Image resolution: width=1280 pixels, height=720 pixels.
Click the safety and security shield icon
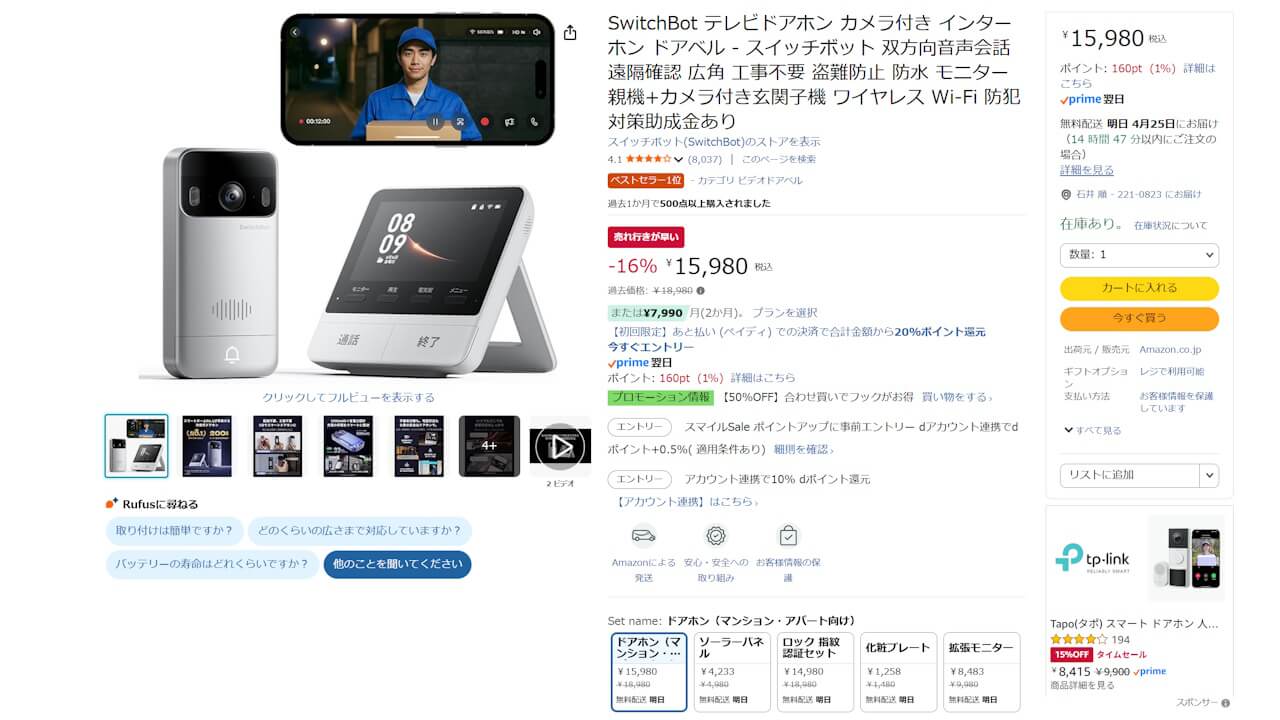[716, 536]
